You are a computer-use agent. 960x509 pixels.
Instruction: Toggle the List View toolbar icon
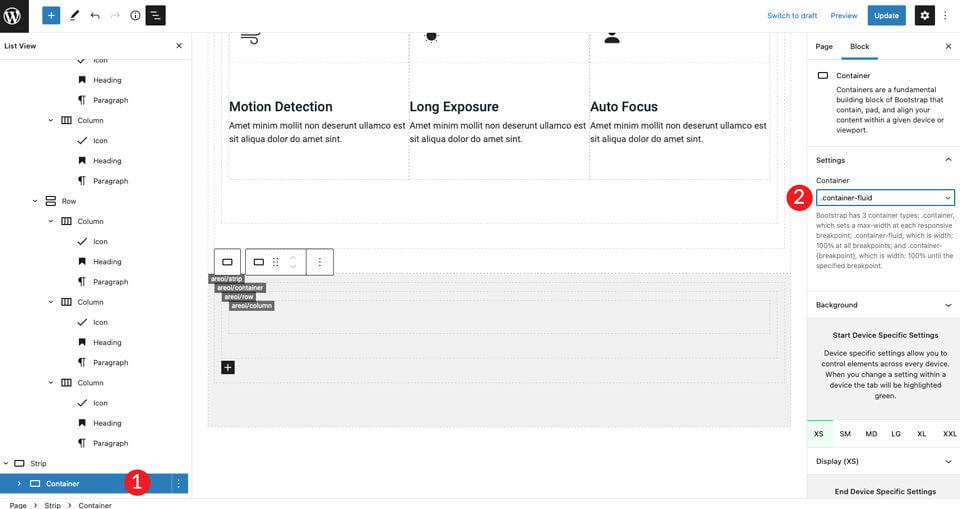[x=156, y=16]
